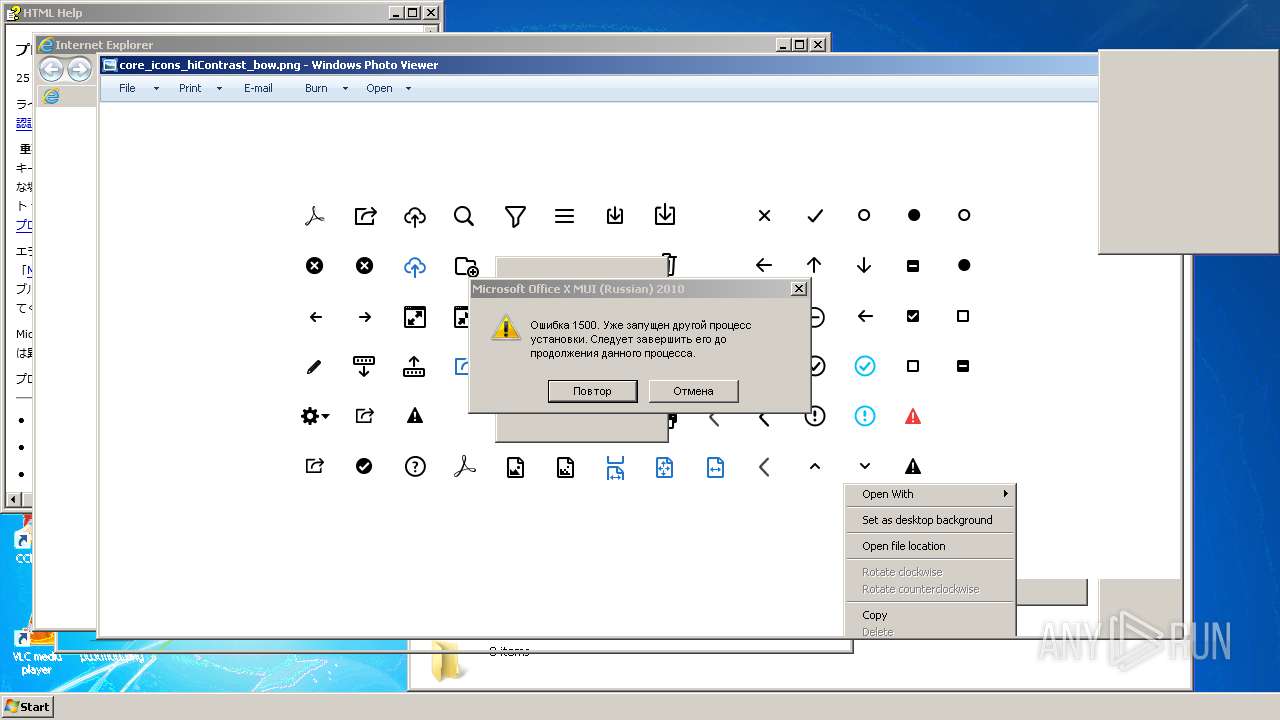Click the plain checkmark icon in image
This screenshot has width=1280, height=720.
click(x=815, y=215)
